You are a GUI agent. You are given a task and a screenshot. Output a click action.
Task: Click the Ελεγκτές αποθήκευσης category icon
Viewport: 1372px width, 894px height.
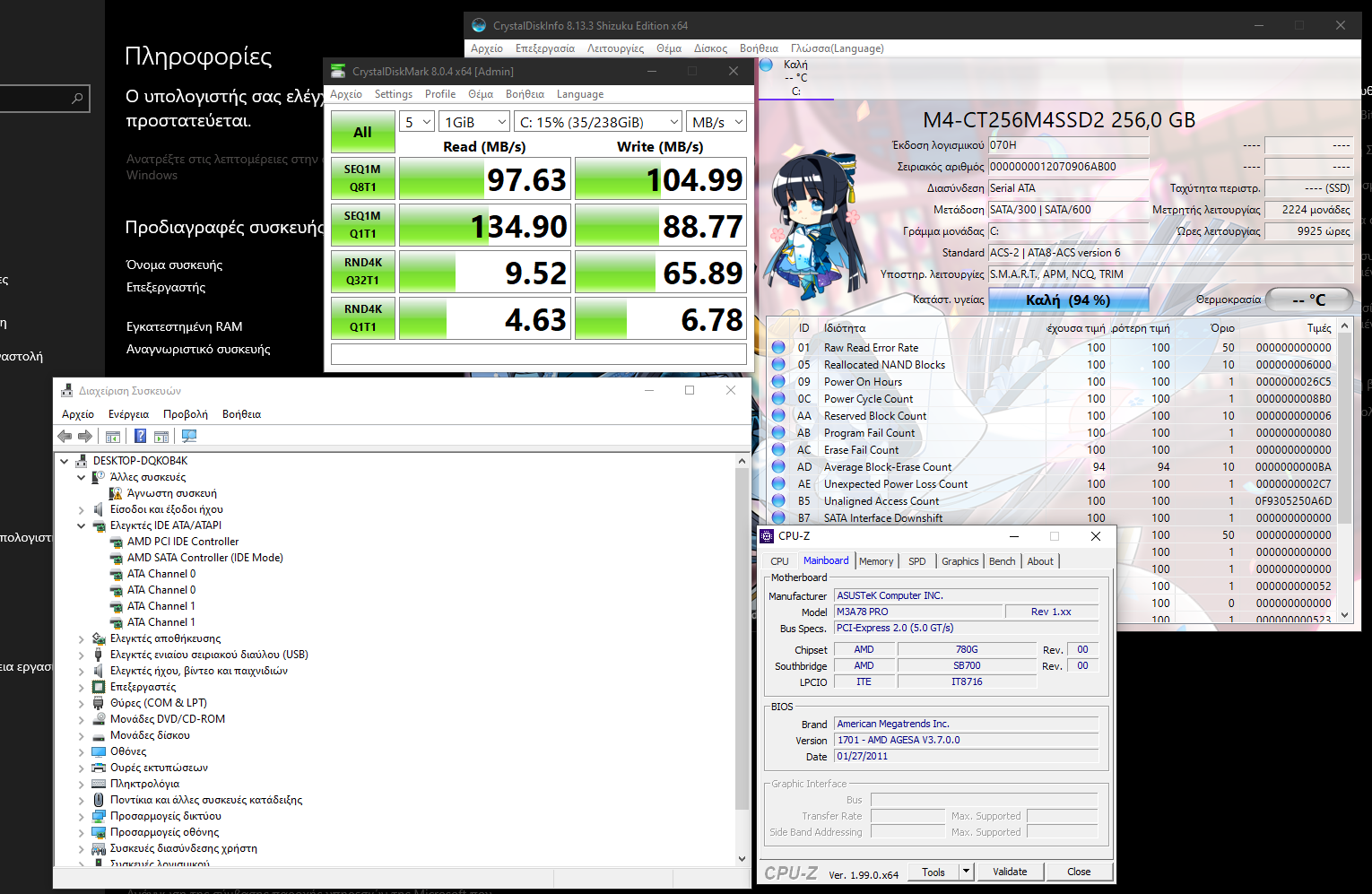tap(99, 638)
